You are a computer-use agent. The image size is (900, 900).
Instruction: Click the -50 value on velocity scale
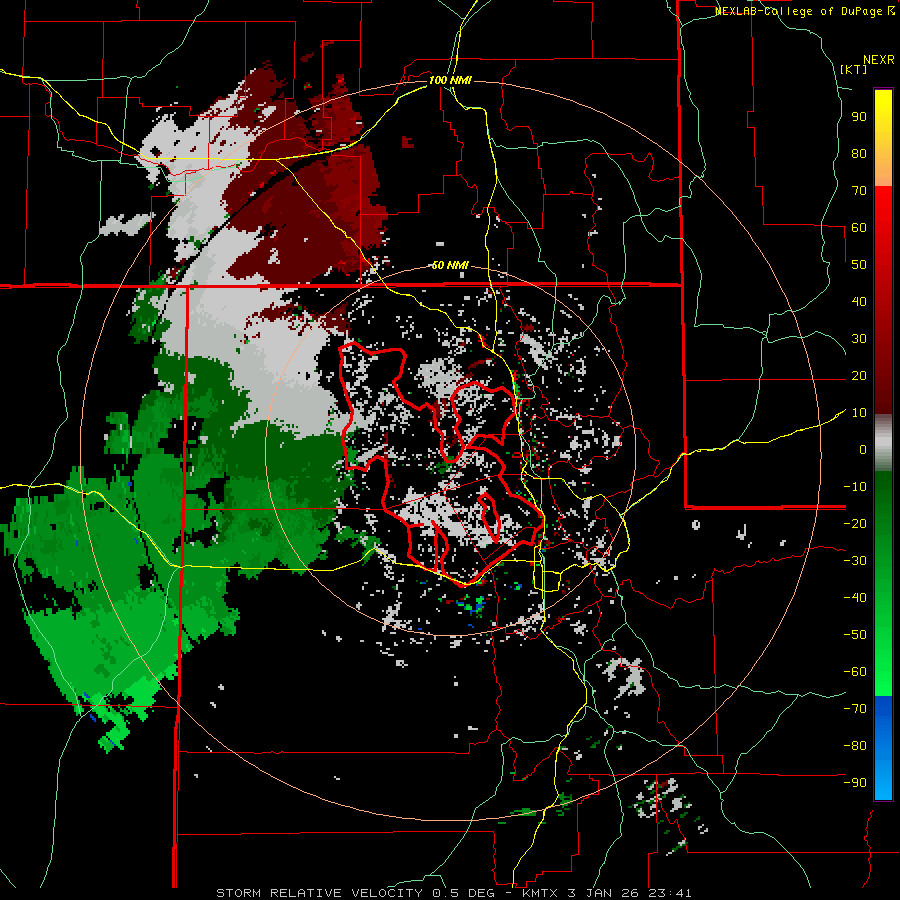855,635
